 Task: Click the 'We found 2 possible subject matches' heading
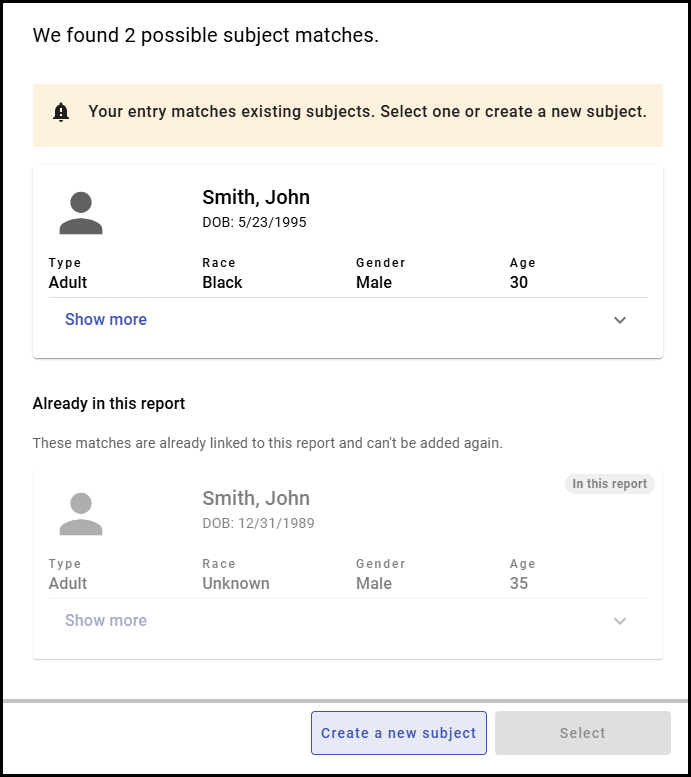coord(206,36)
